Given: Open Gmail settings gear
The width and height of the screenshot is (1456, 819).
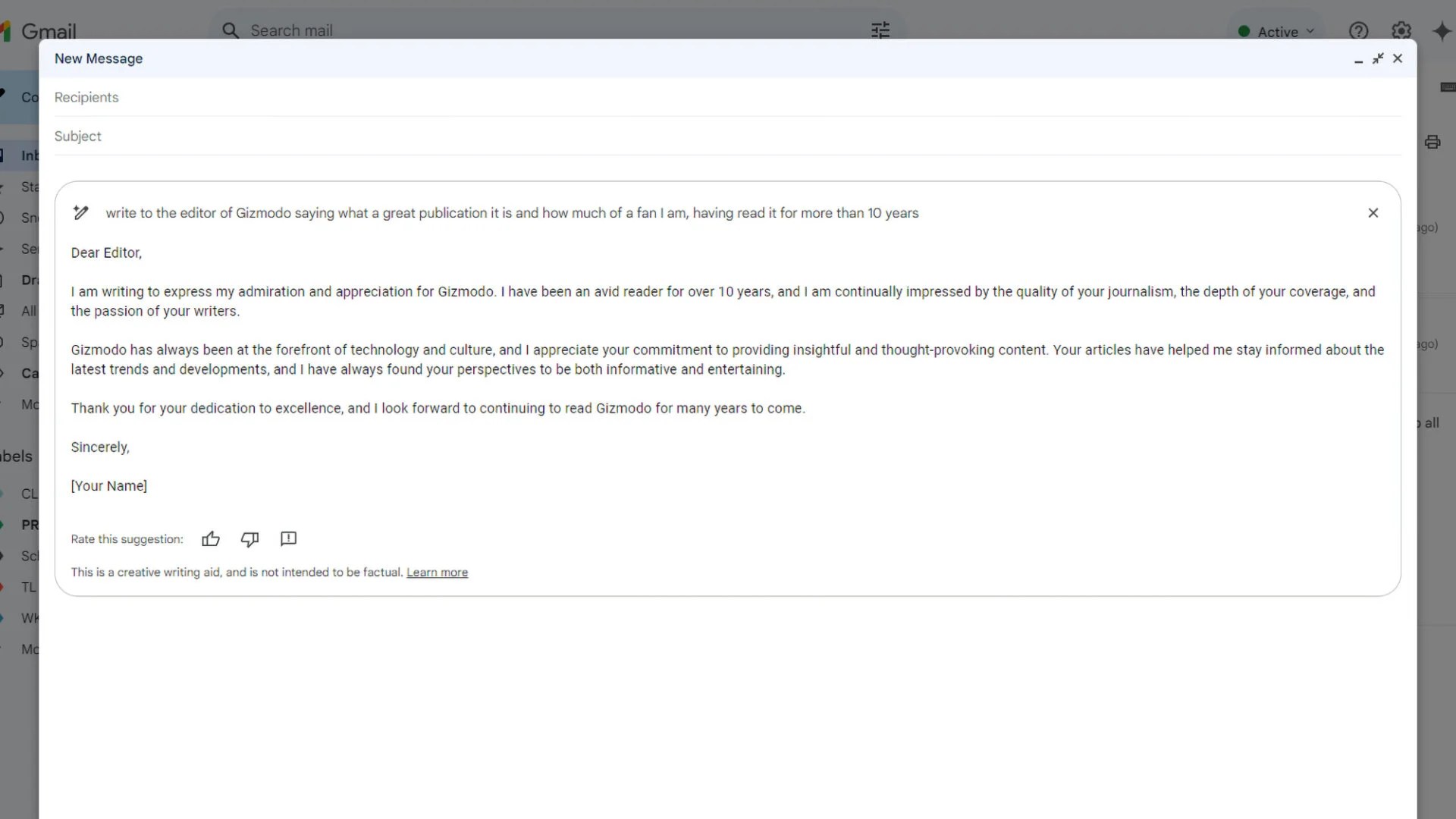Looking at the screenshot, I should point(1401,31).
